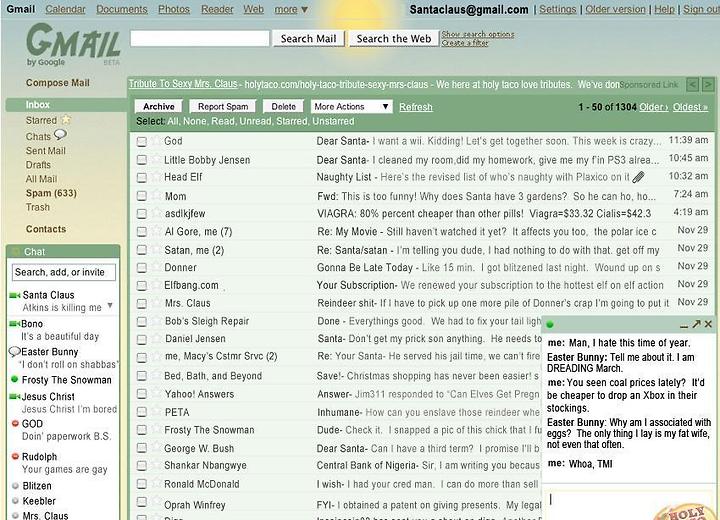The width and height of the screenshot is (720, 520).
Task: Click Blitzen's gray offline status dot
Action: (15, 486)
